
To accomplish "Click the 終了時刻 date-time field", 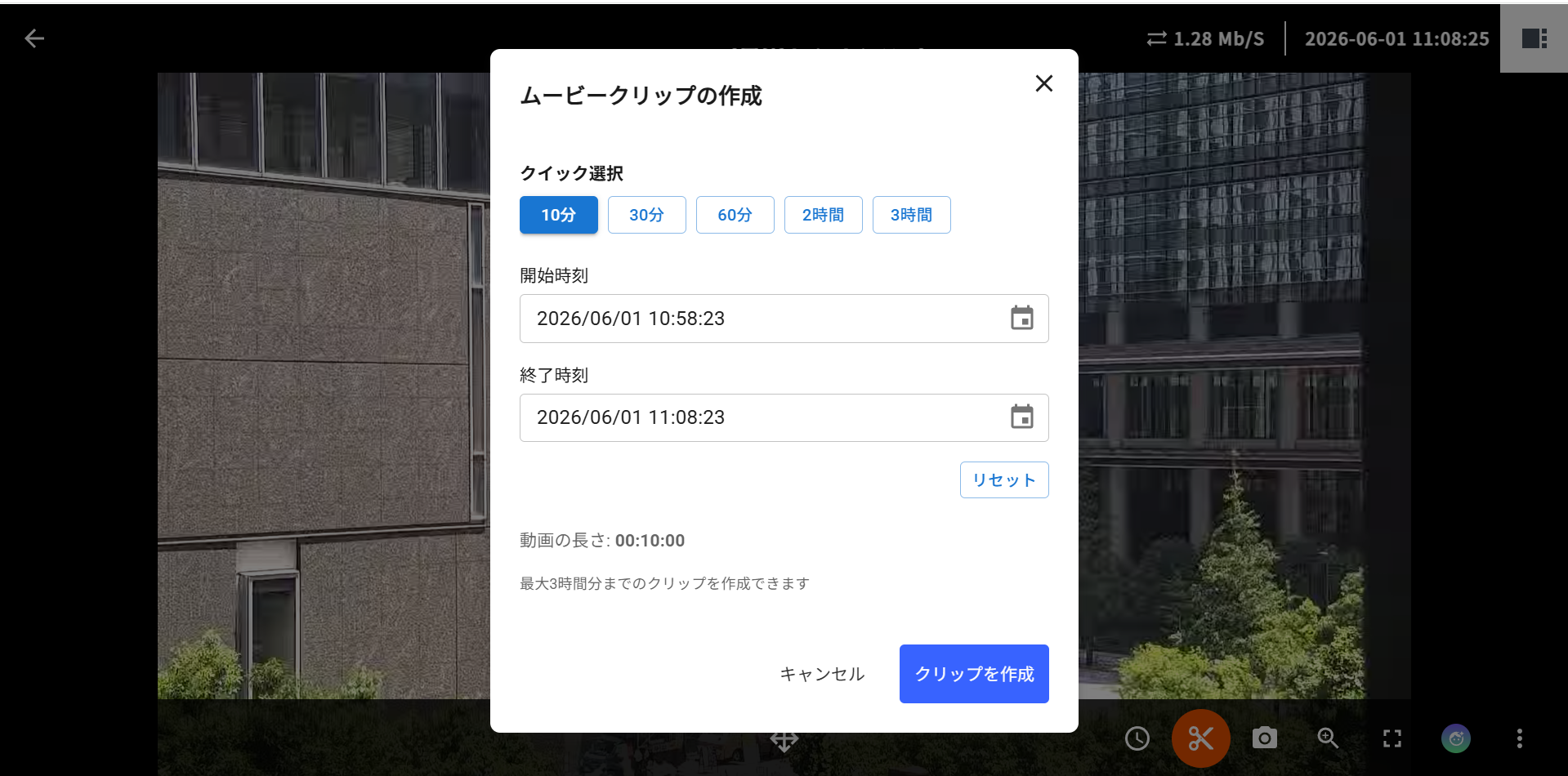I will click(784, 418).
